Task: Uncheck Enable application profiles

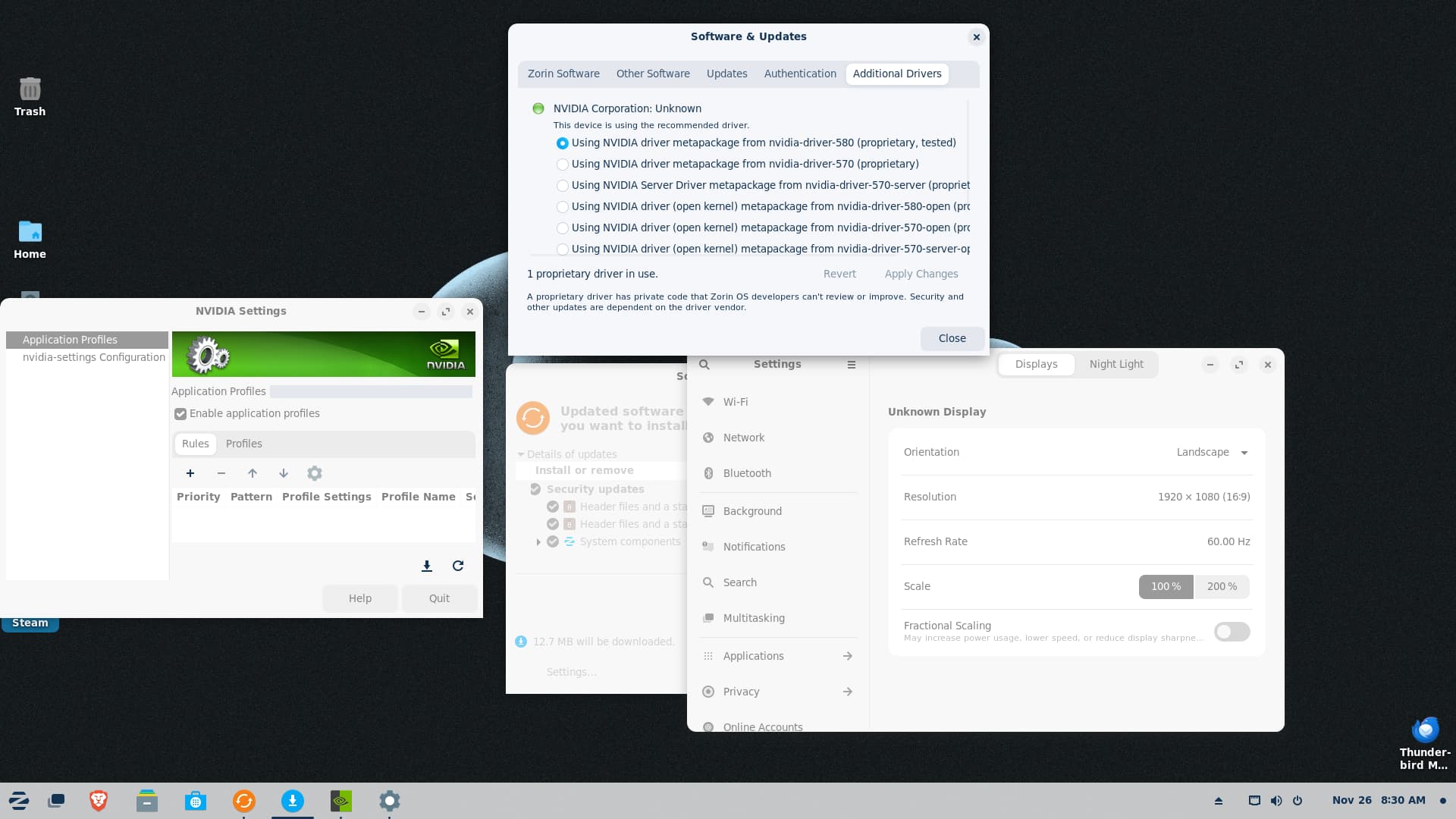Action: coord(180,414)
